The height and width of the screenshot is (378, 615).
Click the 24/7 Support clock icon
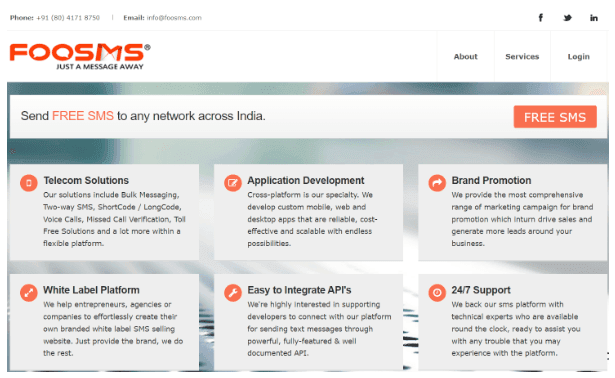coord(437,293)
